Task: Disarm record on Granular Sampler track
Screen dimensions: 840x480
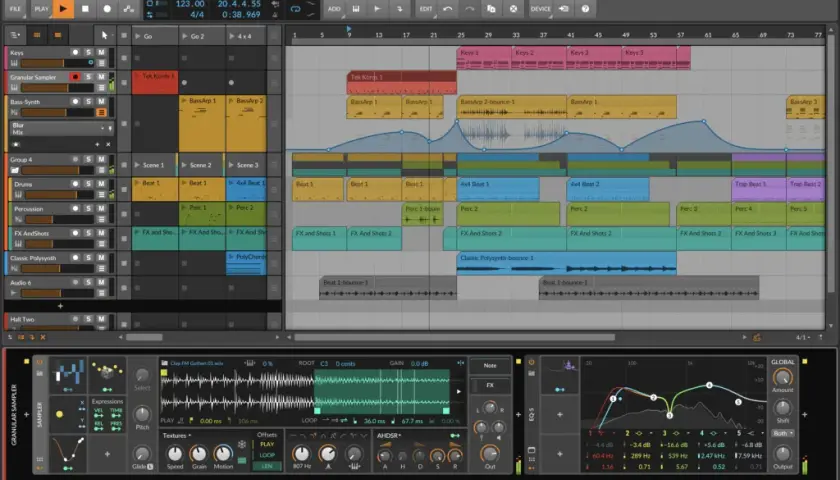Action: [76, 77]
